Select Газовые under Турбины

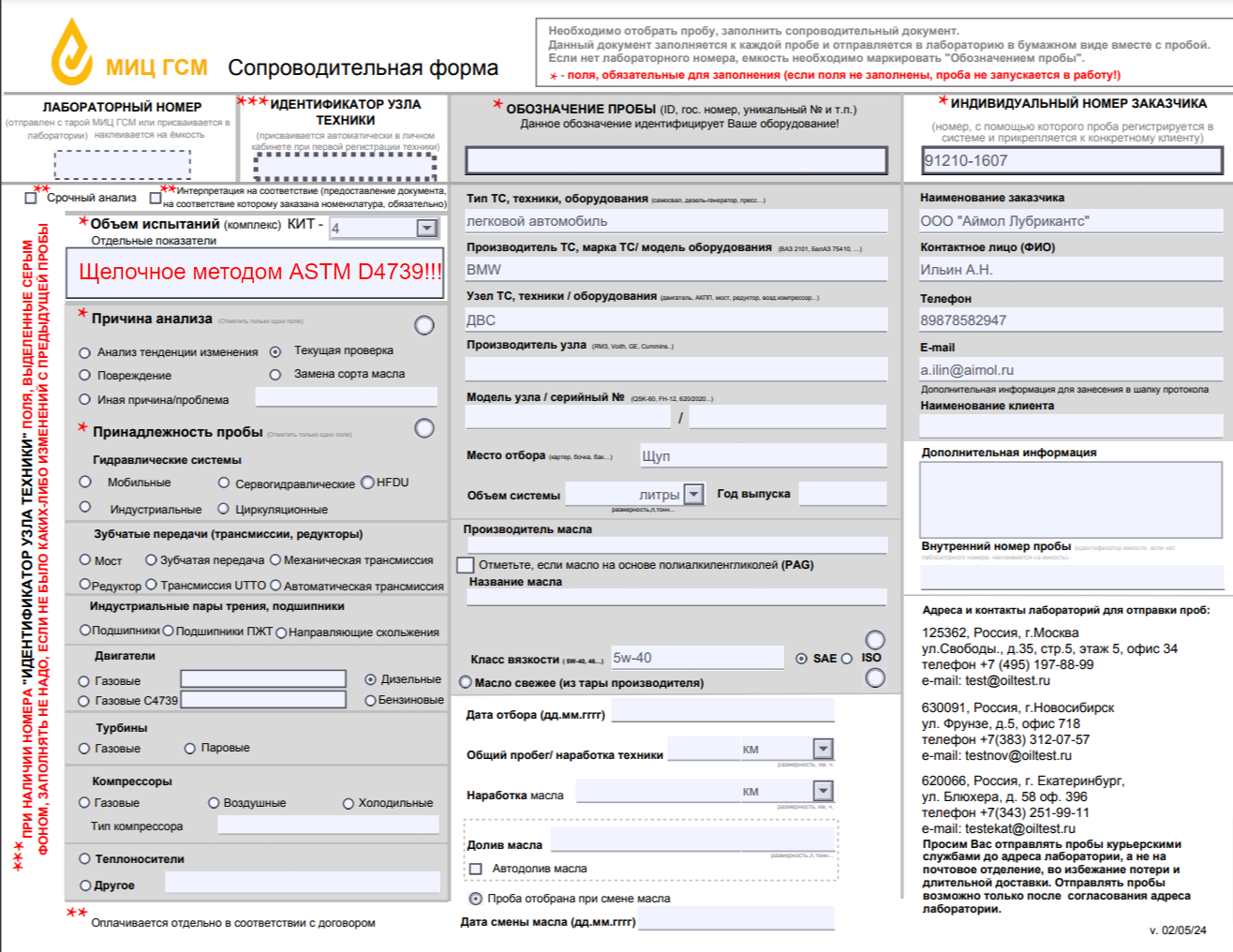(84, 749)
